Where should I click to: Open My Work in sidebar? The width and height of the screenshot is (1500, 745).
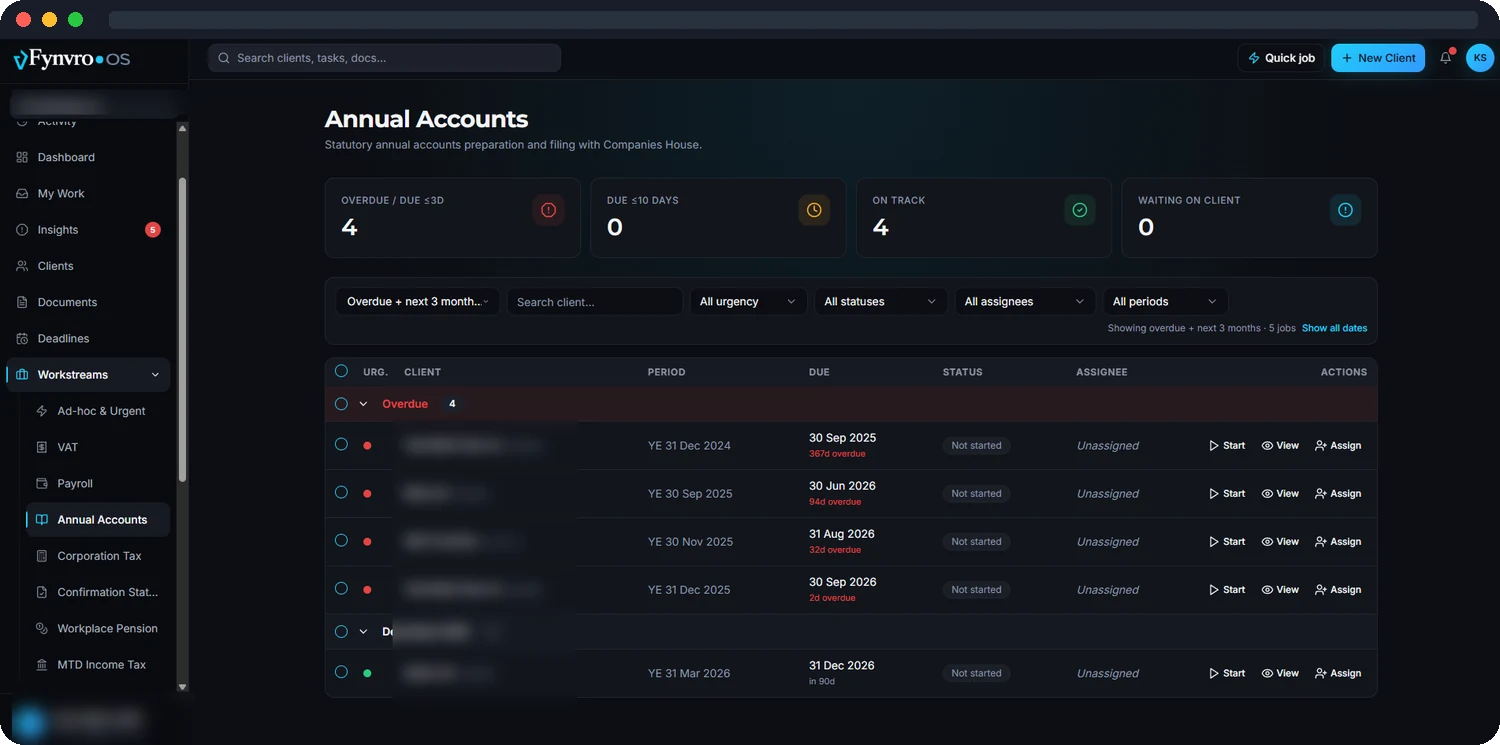click(x=88, y=193)
